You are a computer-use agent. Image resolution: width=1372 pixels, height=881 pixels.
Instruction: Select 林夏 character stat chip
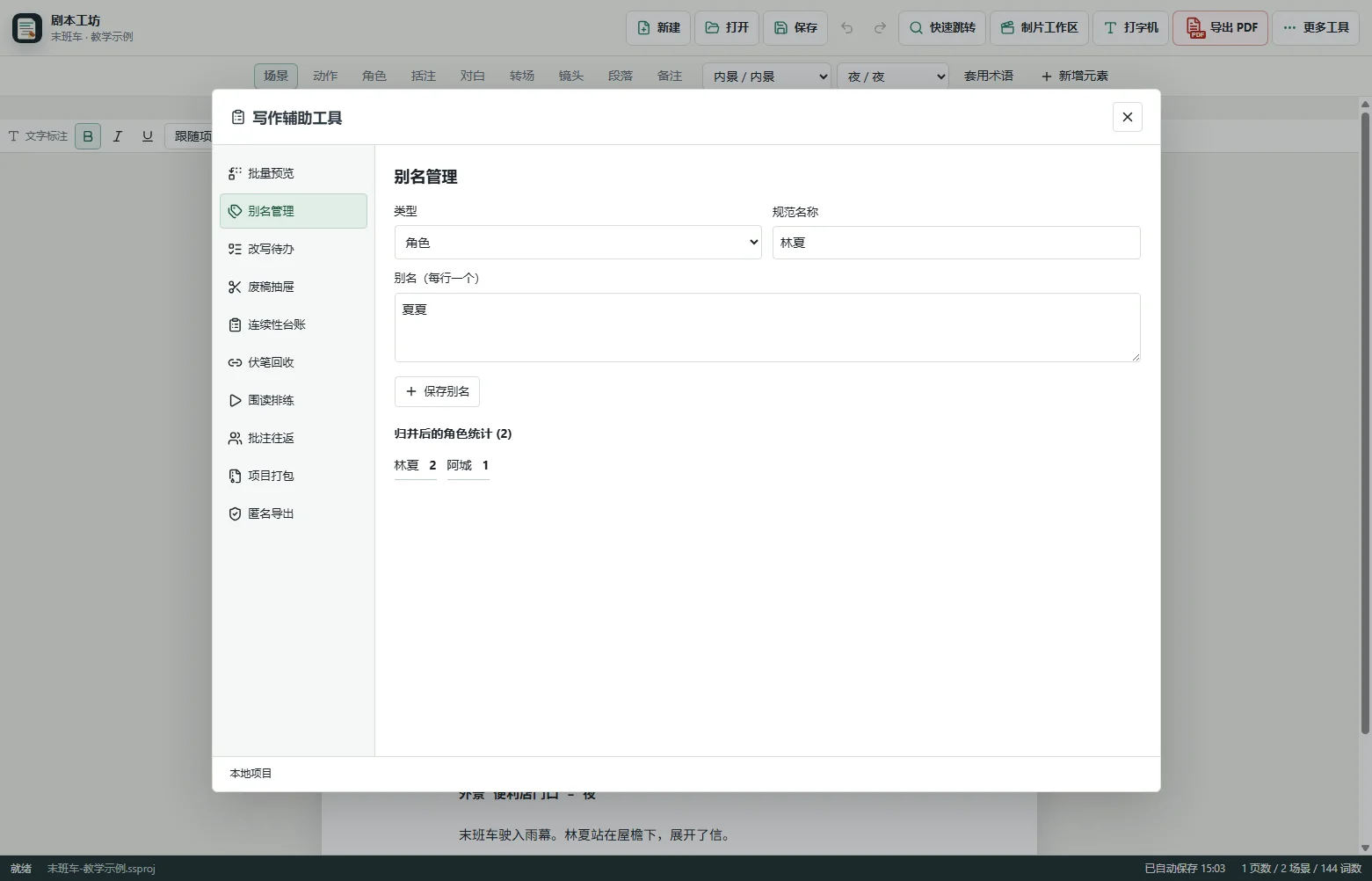[x=416, y=466]
